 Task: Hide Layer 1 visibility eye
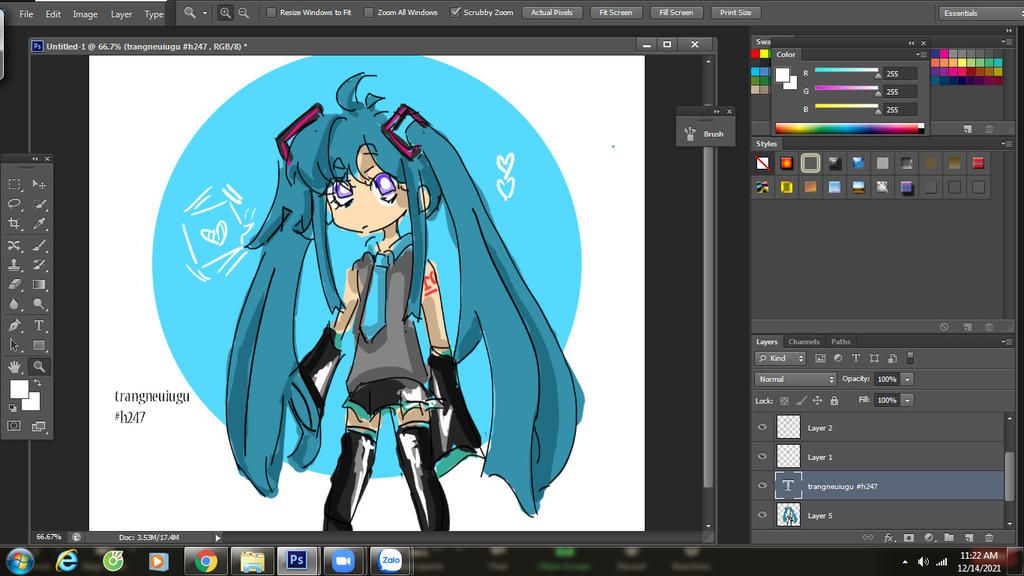point(762,456)
